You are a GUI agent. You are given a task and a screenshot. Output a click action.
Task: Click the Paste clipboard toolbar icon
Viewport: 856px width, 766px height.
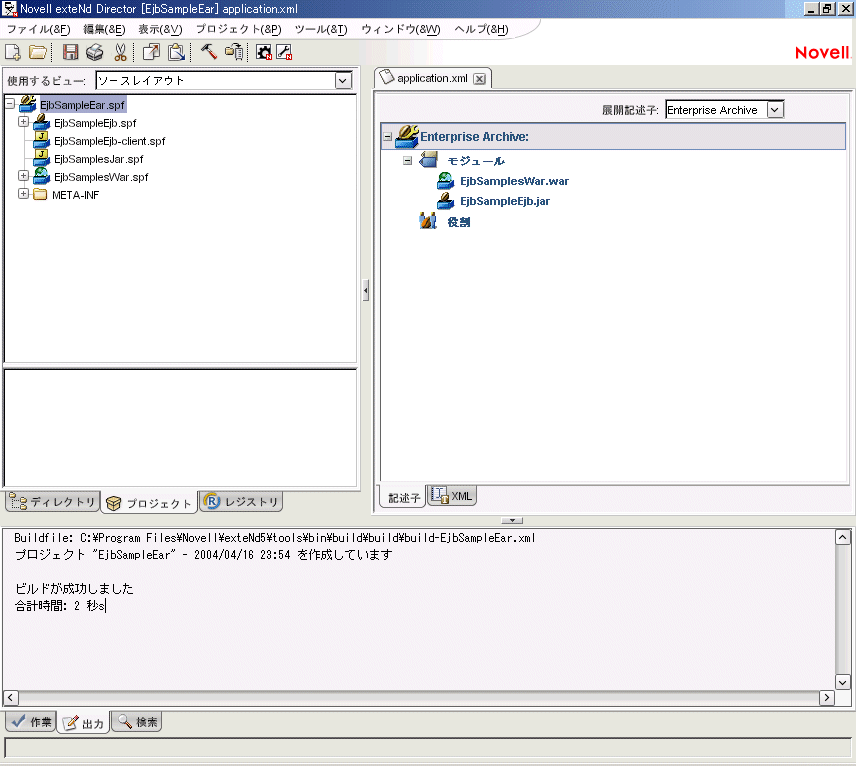click(x=176, y=52)
